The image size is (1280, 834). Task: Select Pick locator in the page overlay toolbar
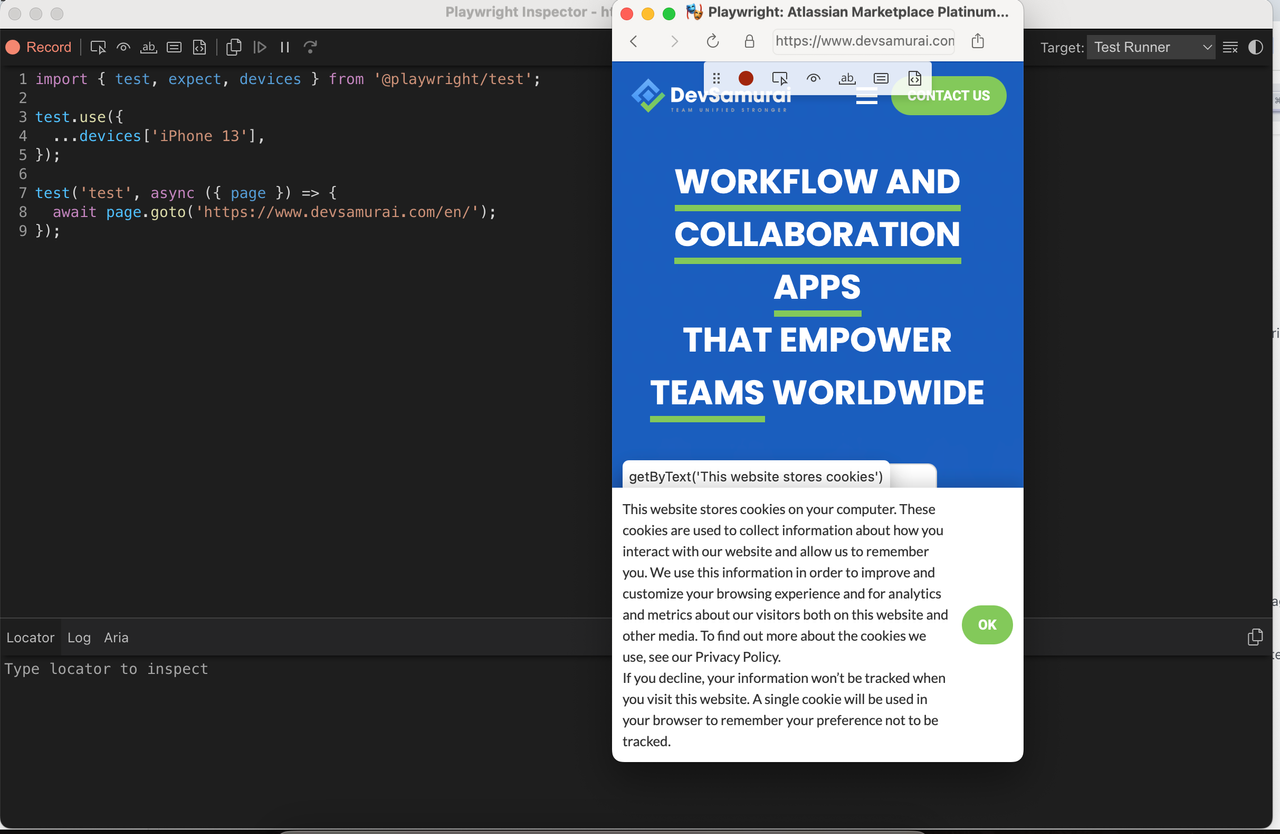coord(780,78)
